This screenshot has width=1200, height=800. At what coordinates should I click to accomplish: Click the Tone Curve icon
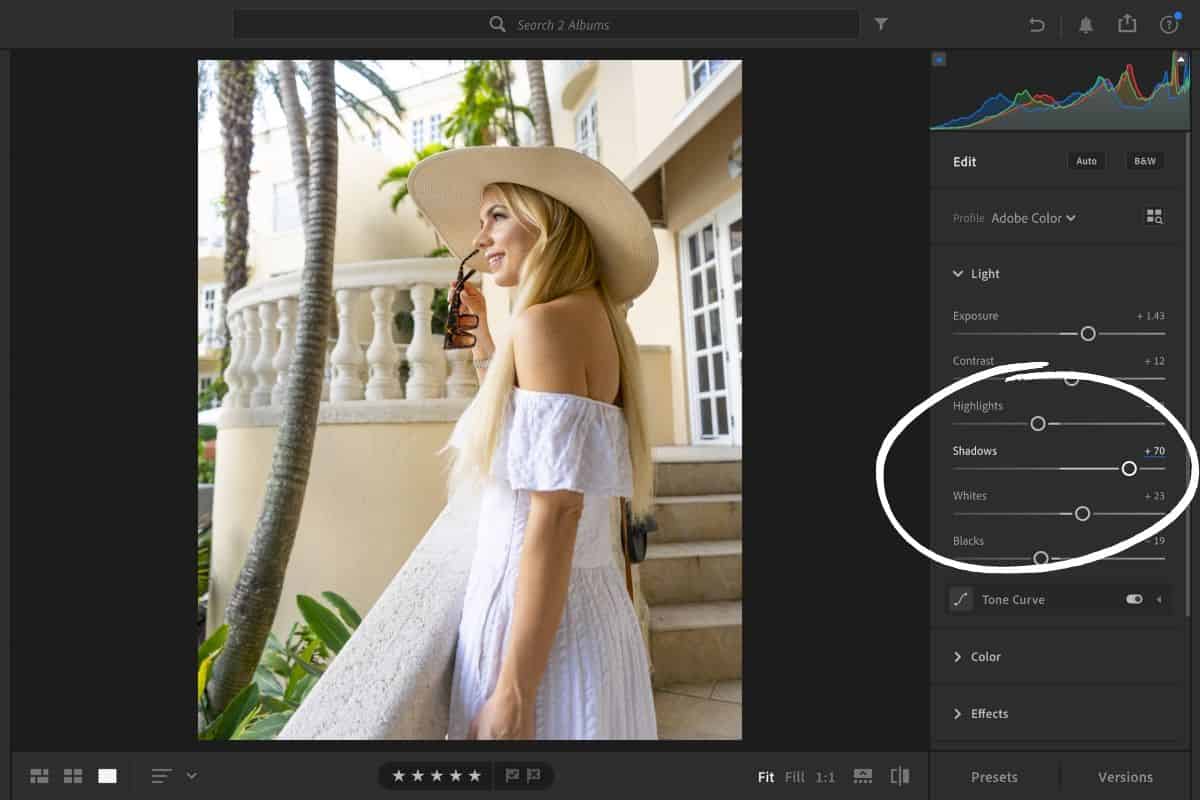961,599
